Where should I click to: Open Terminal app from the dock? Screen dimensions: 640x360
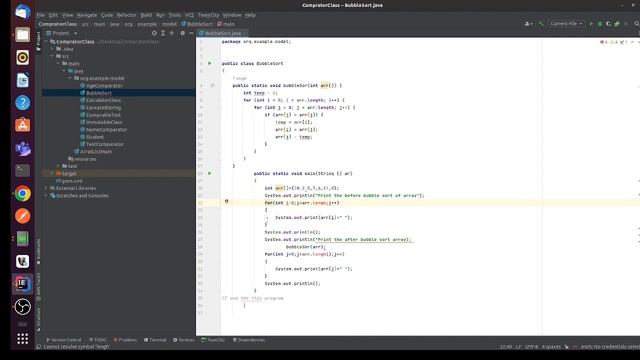pos(22,171)
